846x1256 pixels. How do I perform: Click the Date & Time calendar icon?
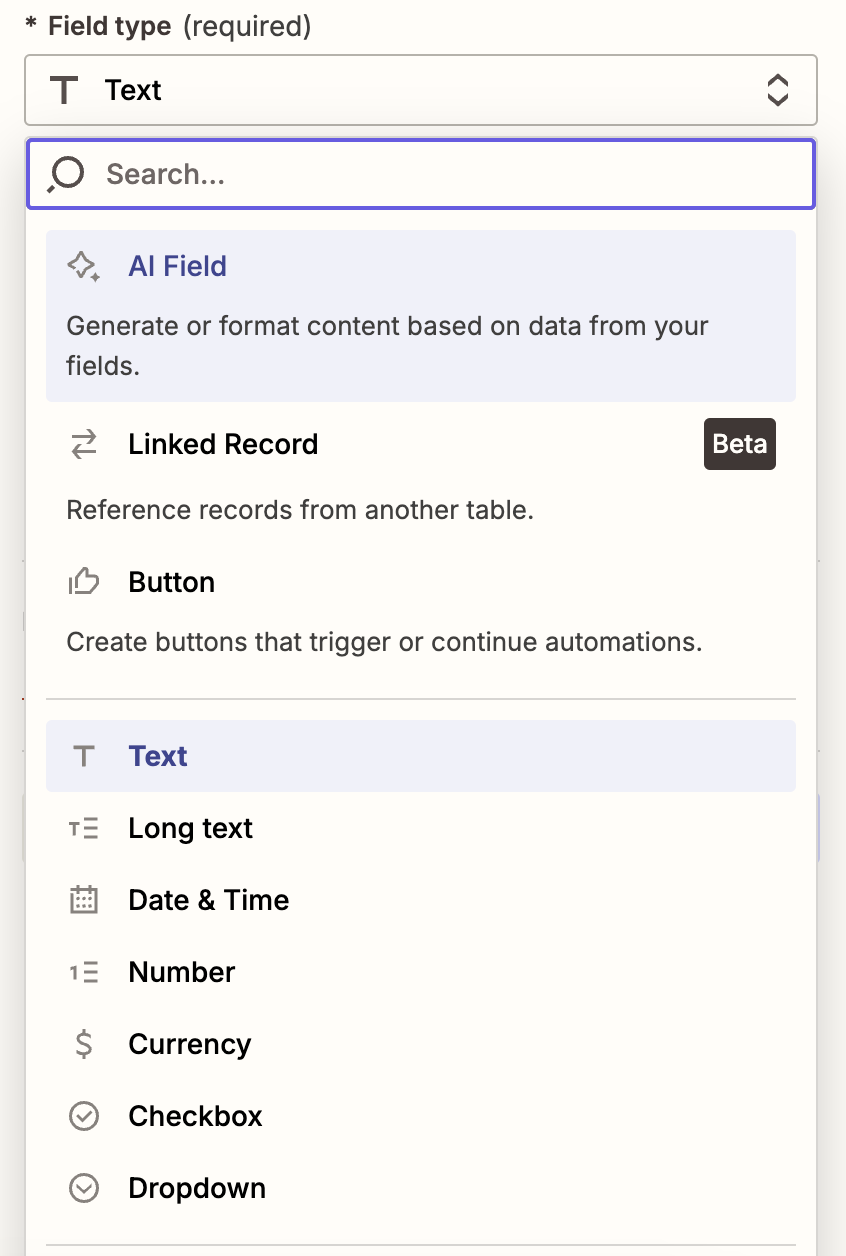click(x=84, y=900)
